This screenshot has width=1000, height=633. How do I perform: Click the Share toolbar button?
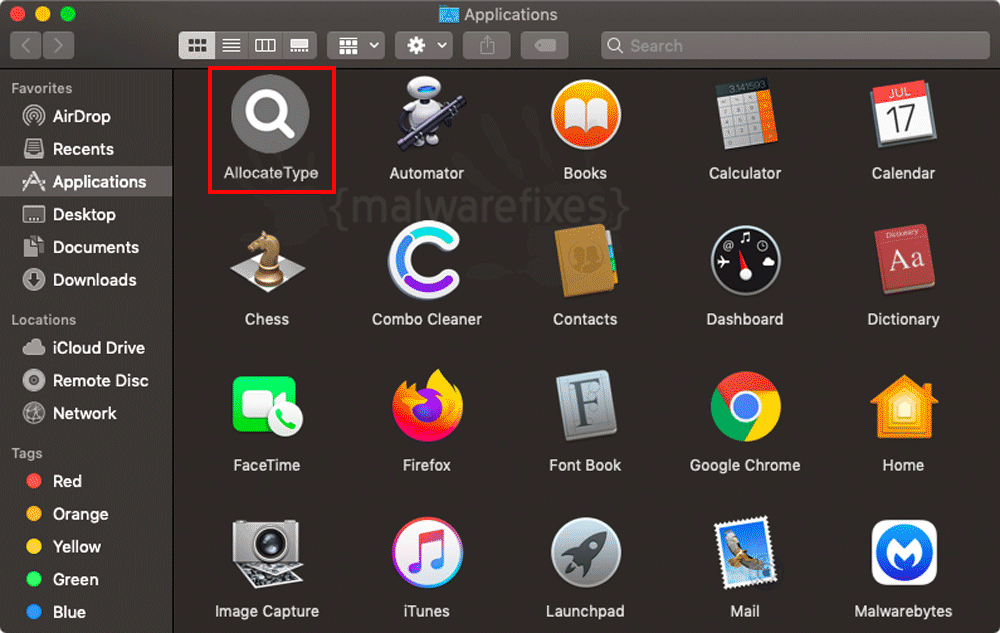click(487, 45)
